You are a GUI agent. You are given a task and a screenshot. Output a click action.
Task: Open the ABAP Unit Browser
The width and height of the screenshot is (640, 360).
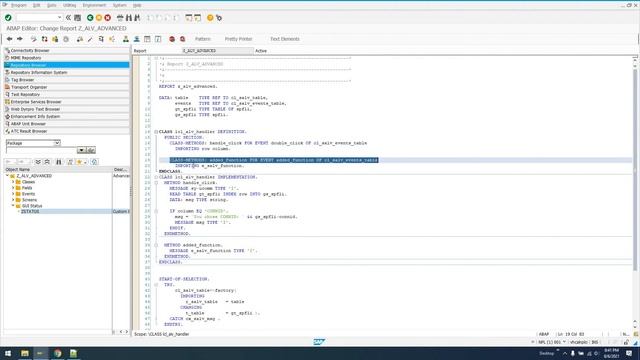pos(67,124)
